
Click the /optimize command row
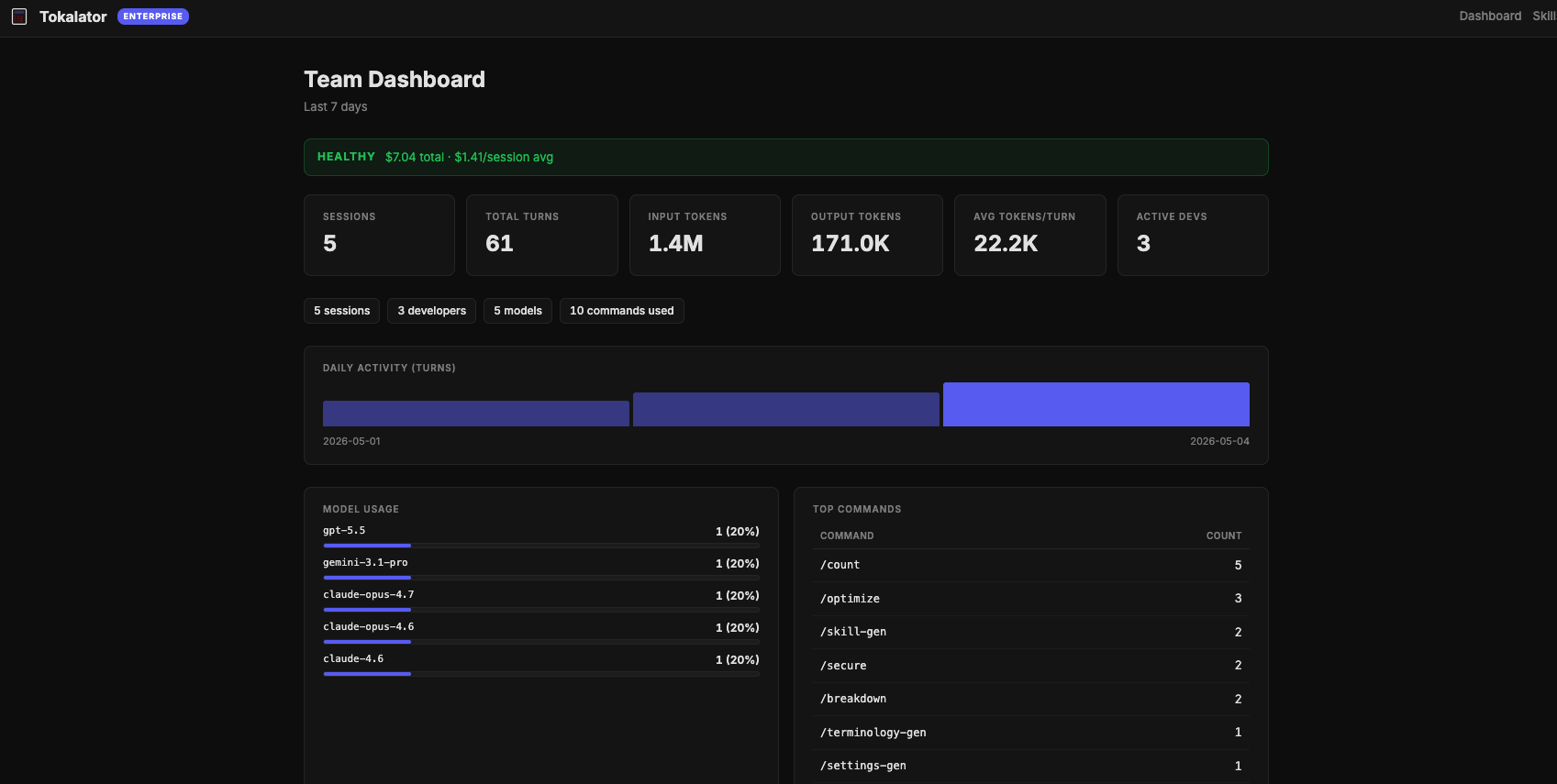click(x=1031, y=599)
